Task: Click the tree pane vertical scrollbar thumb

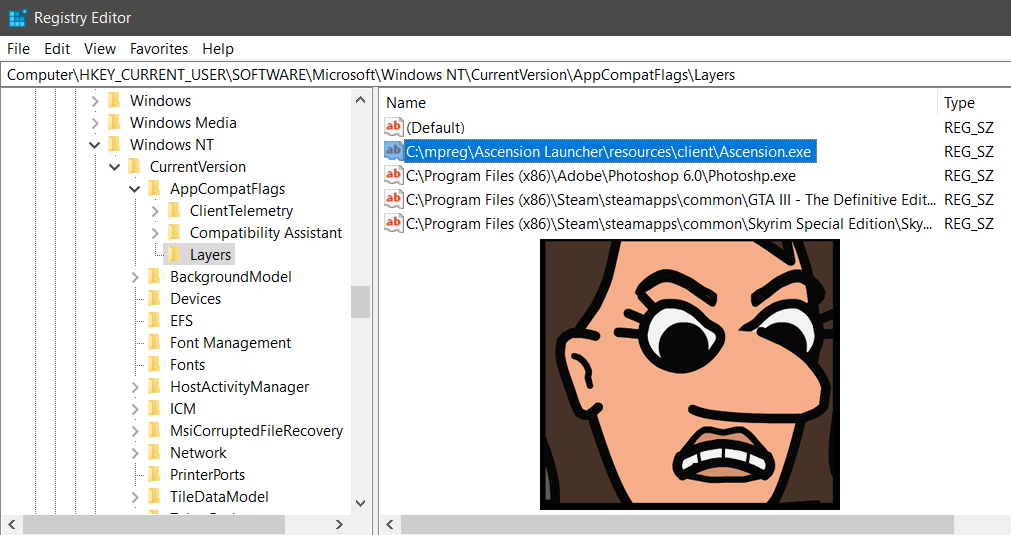Action: click(360, 302)
